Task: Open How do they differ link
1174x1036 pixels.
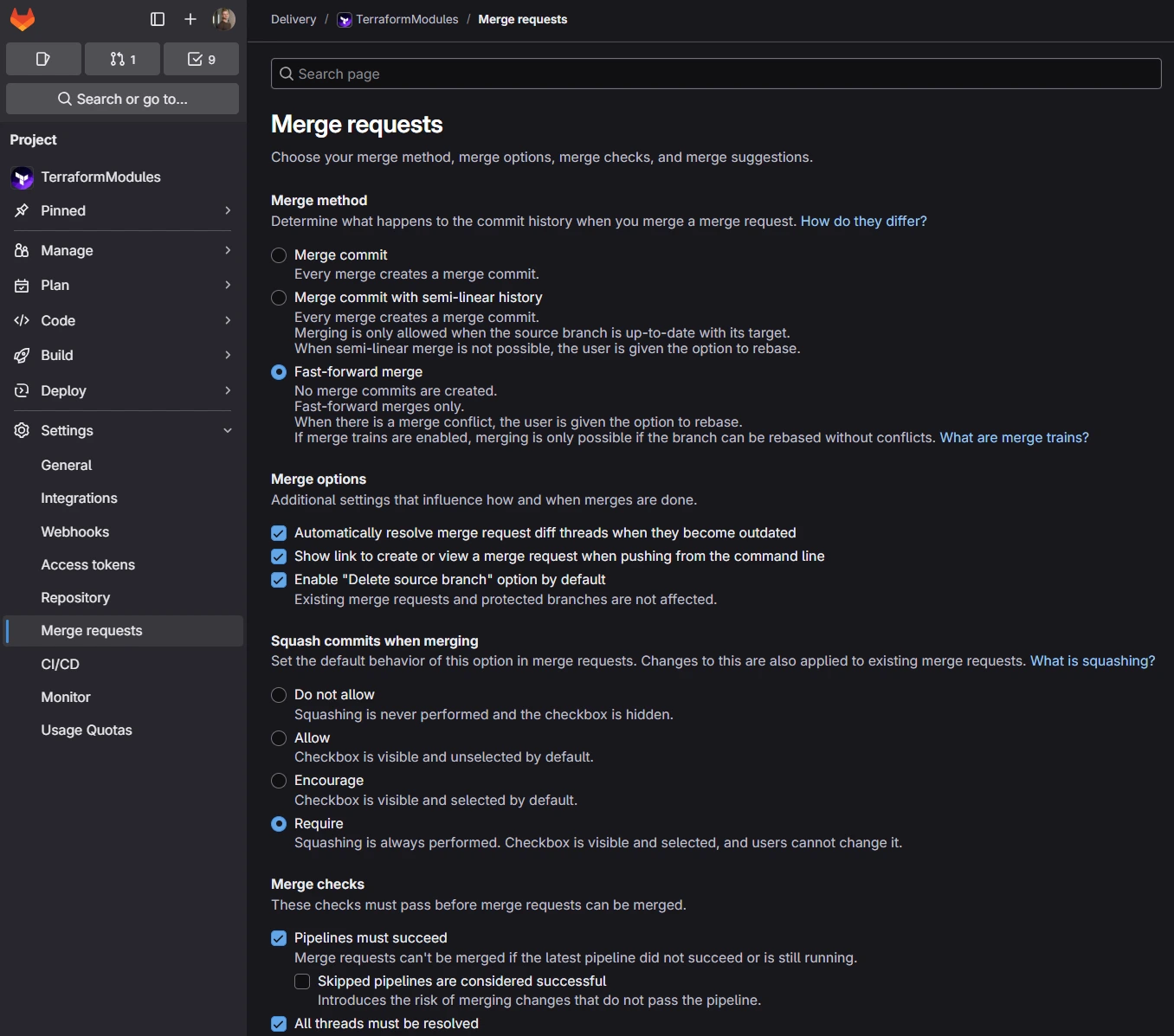Action: pyautogui.click(x=863, y=221)
